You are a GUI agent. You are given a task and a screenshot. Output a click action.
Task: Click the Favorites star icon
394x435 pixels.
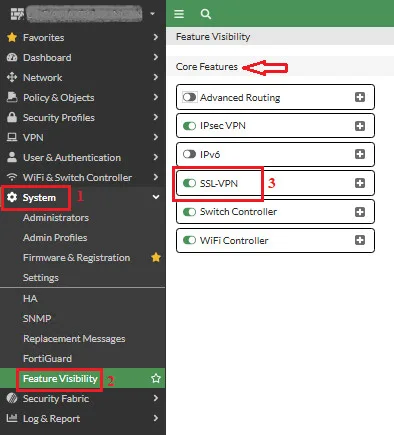point(12,37)
